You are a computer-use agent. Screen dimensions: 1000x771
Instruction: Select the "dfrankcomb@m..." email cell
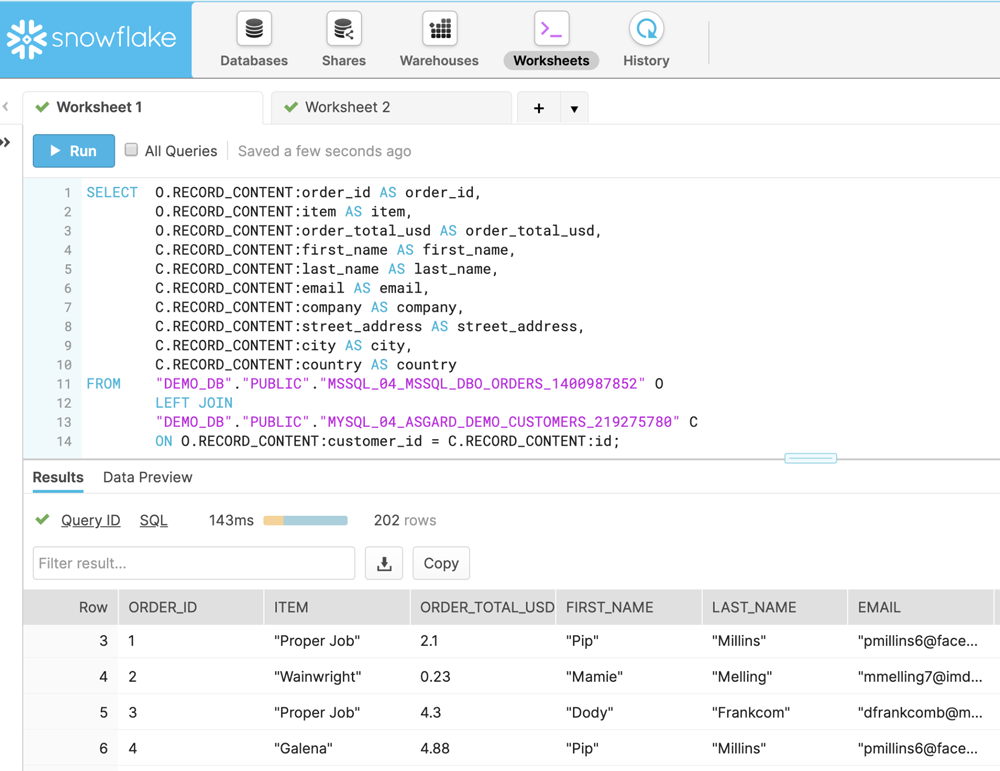(x=921, y=712)
